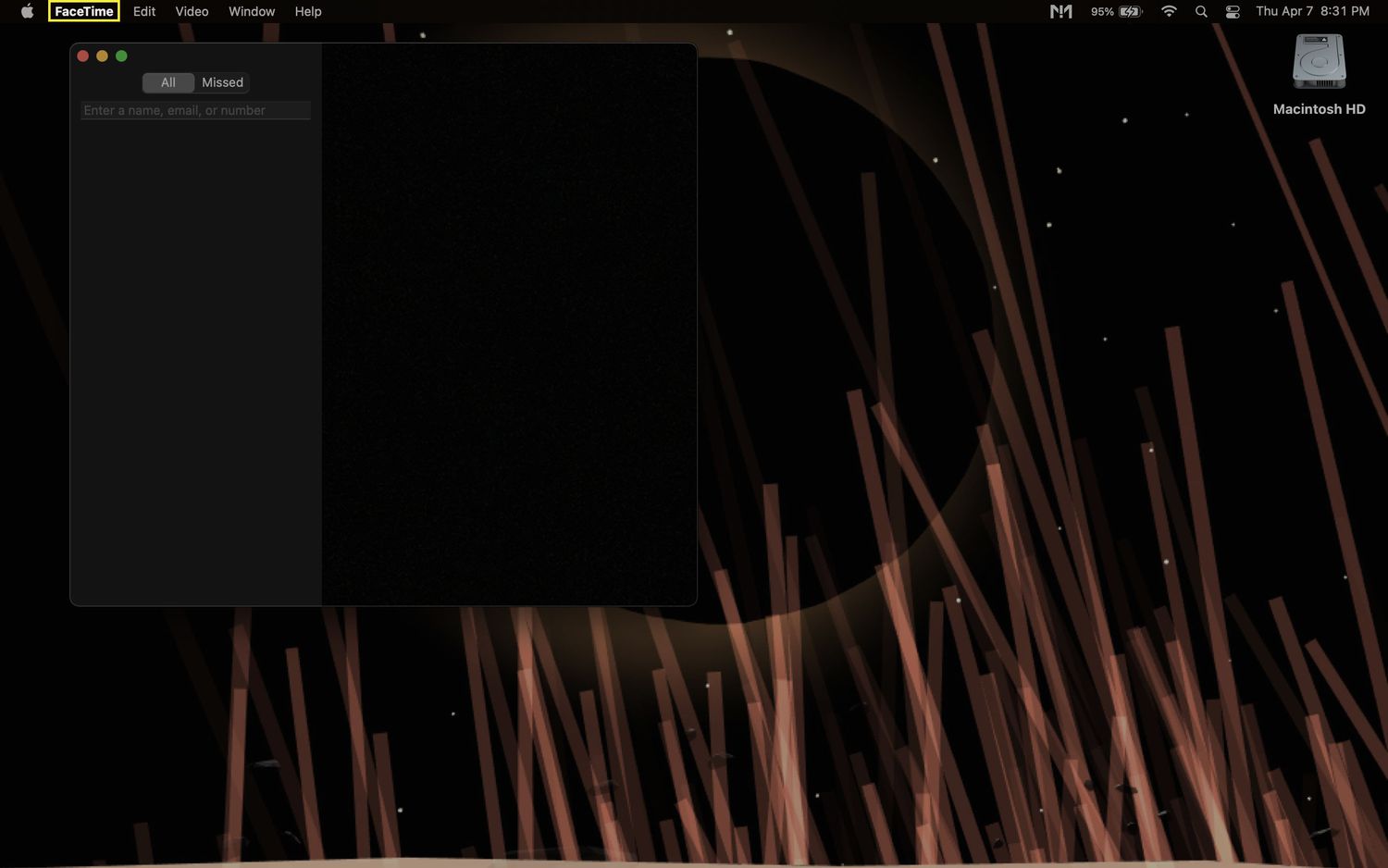1388x868 pixels.
Task: Click the date and time display
Action: pyautogui.click(x=1312, y=11)
